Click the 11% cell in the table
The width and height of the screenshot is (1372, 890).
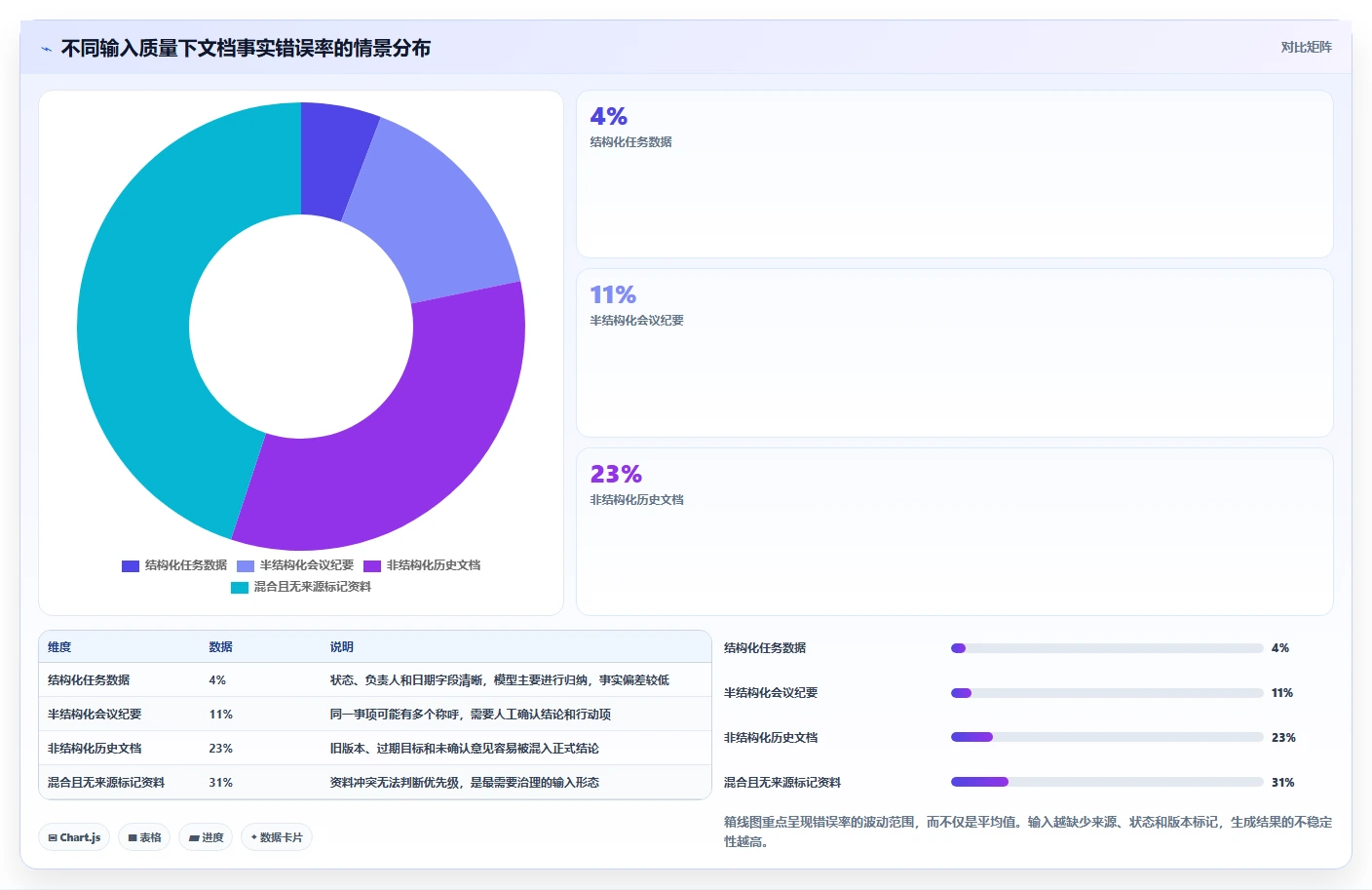pyautogui.click(x=220, y=715)
